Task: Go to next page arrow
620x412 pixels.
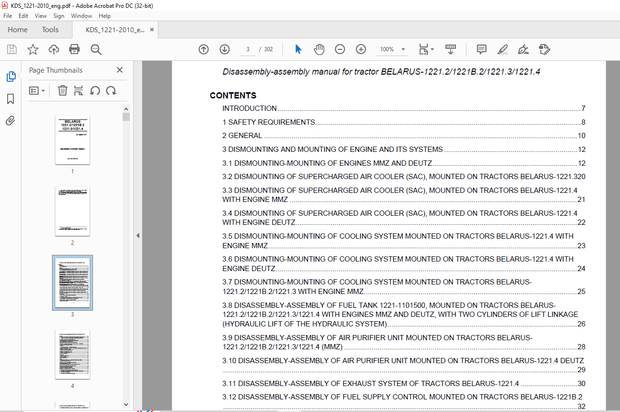Action: pos(225,49)
